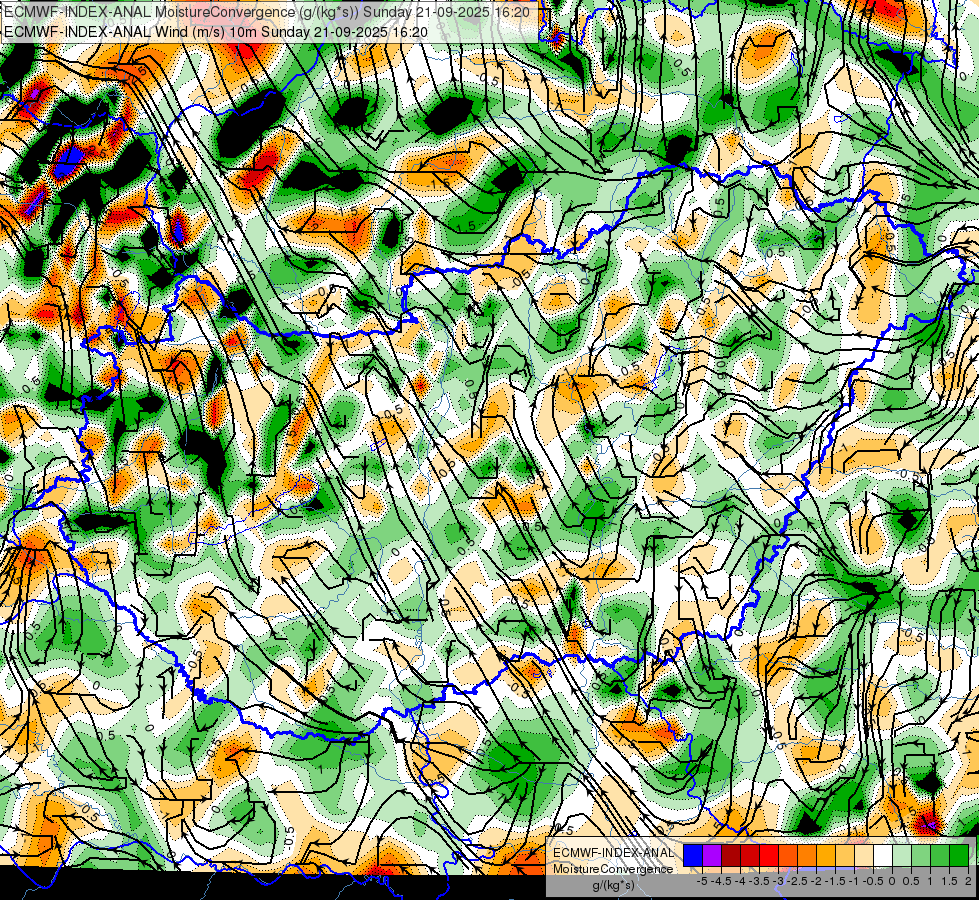Click the medium green swatch between 1 and 1.5
Image resolution: width=979 pixels, height=900 pixels.
coord(940,856)
